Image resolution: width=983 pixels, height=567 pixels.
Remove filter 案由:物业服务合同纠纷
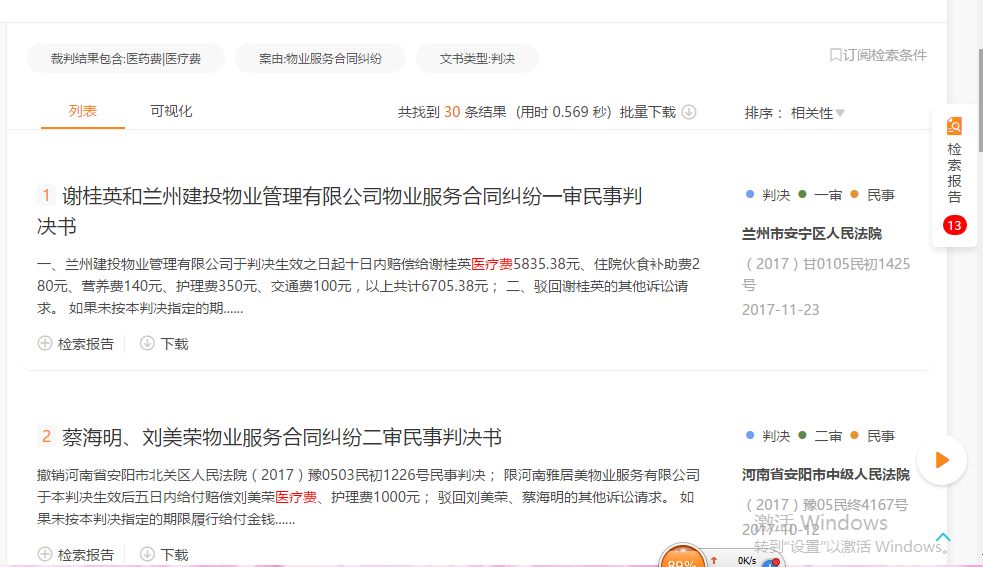pyautogui.click(x=320, y=58)
